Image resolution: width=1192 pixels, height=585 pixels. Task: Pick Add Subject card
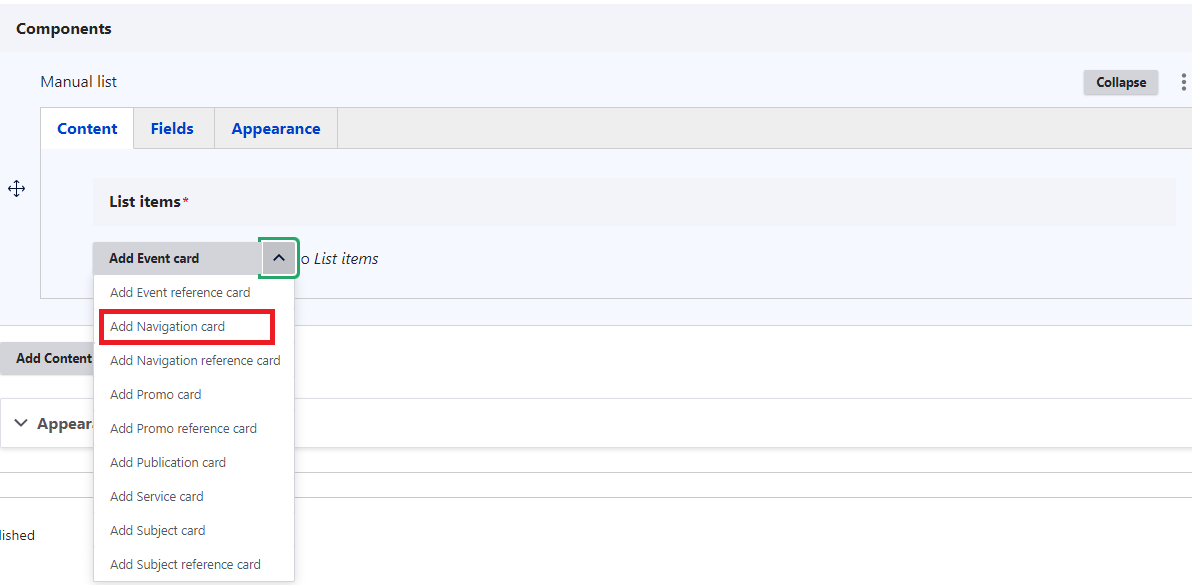[158, 531]
